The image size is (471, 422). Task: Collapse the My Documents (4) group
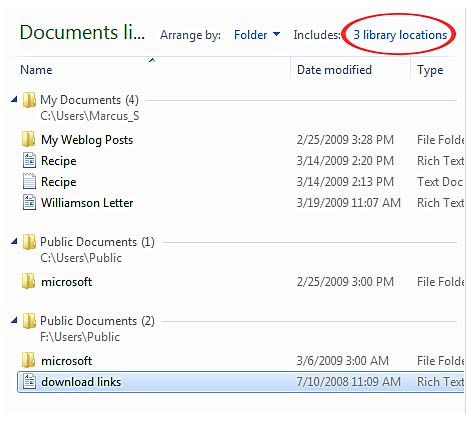[x=14, y=99]
